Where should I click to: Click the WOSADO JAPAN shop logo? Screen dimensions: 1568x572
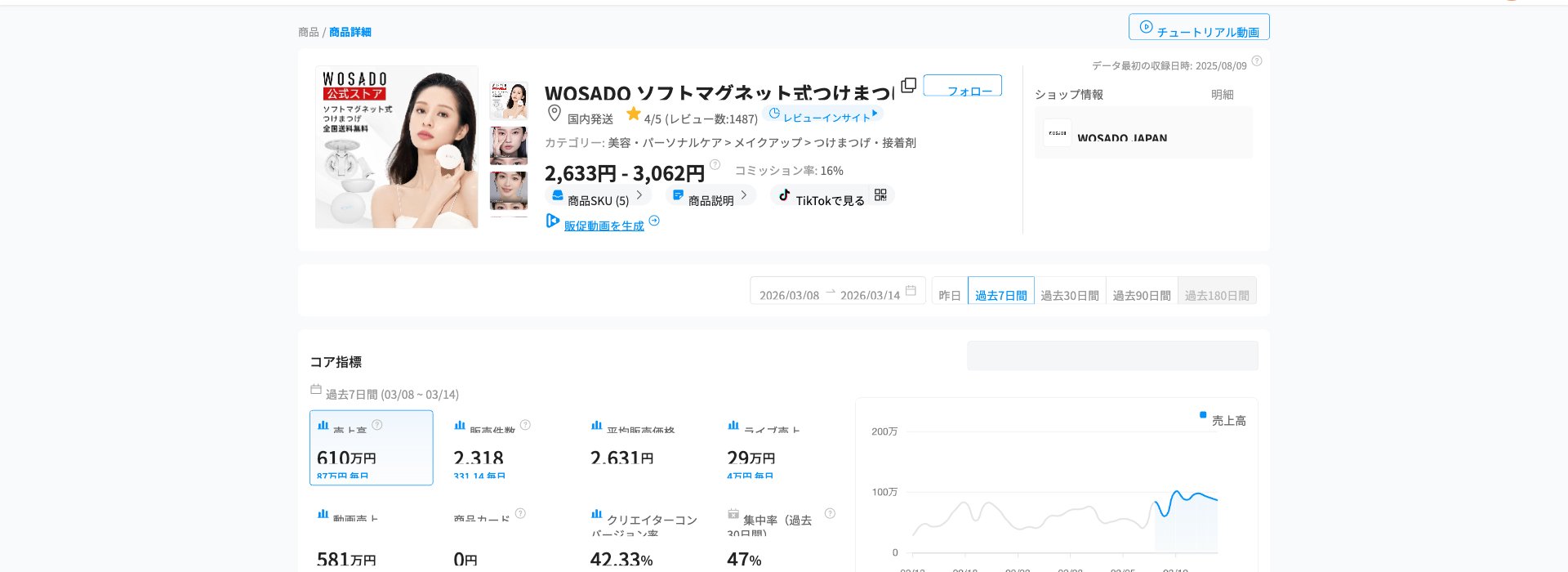1058,132
